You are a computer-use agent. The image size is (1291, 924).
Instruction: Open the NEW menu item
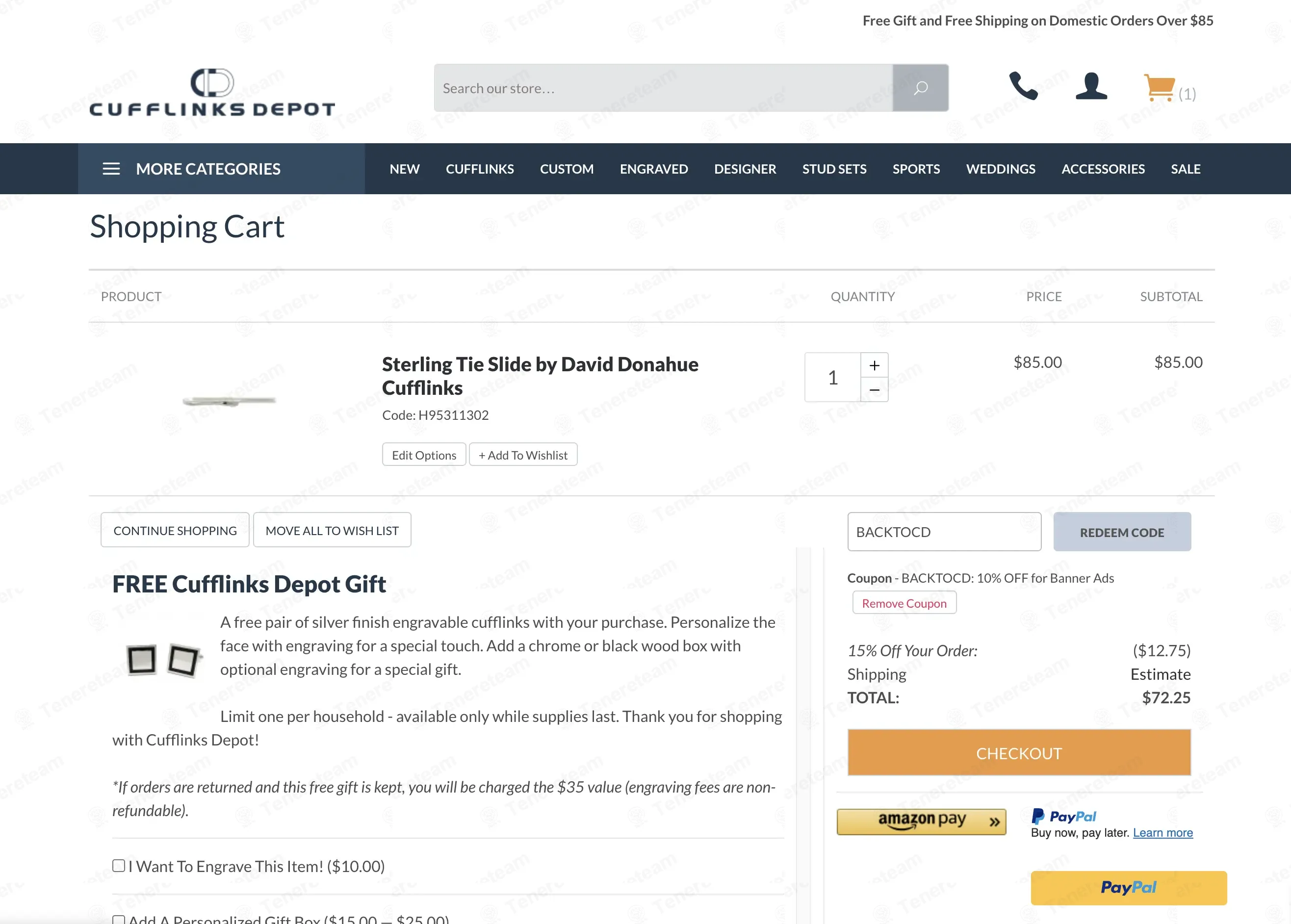(x=405, y=169)
